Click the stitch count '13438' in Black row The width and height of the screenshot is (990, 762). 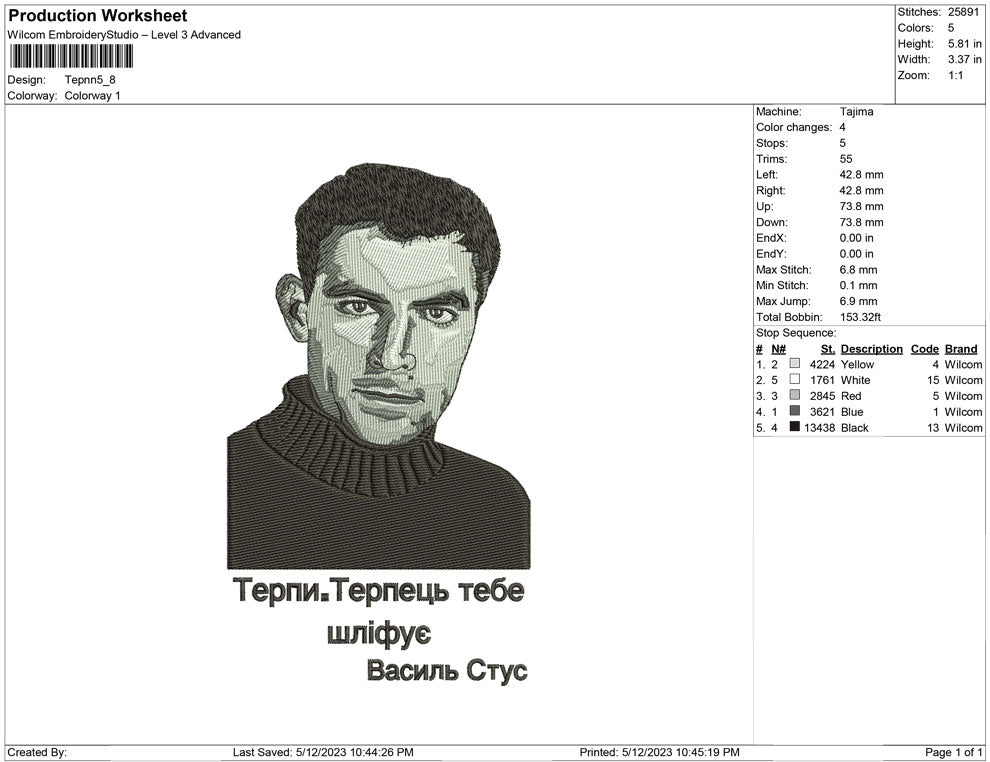click(820, 427)
